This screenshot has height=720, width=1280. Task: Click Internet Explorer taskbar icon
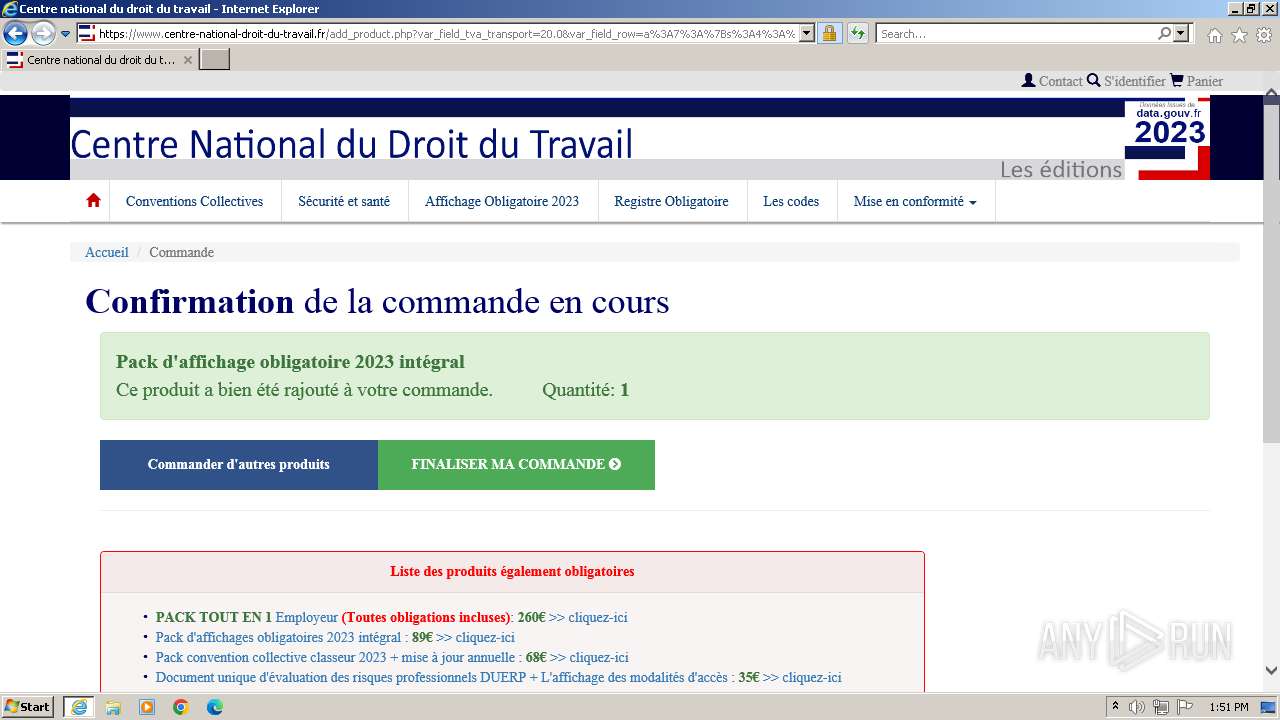(x=78, y=707)
